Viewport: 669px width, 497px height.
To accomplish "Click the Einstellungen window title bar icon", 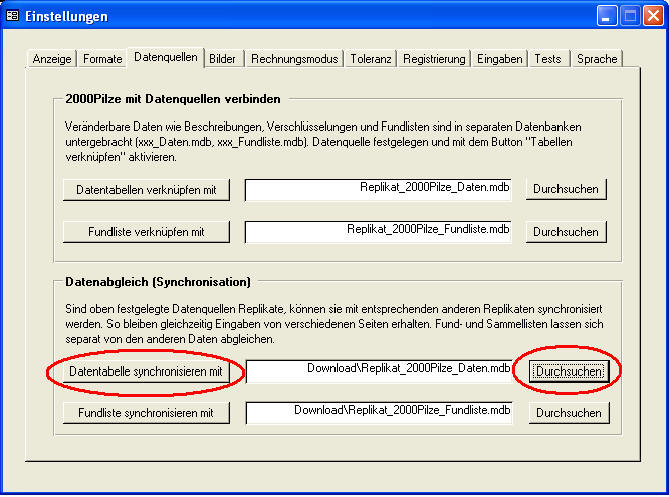I will pos(13,16).
